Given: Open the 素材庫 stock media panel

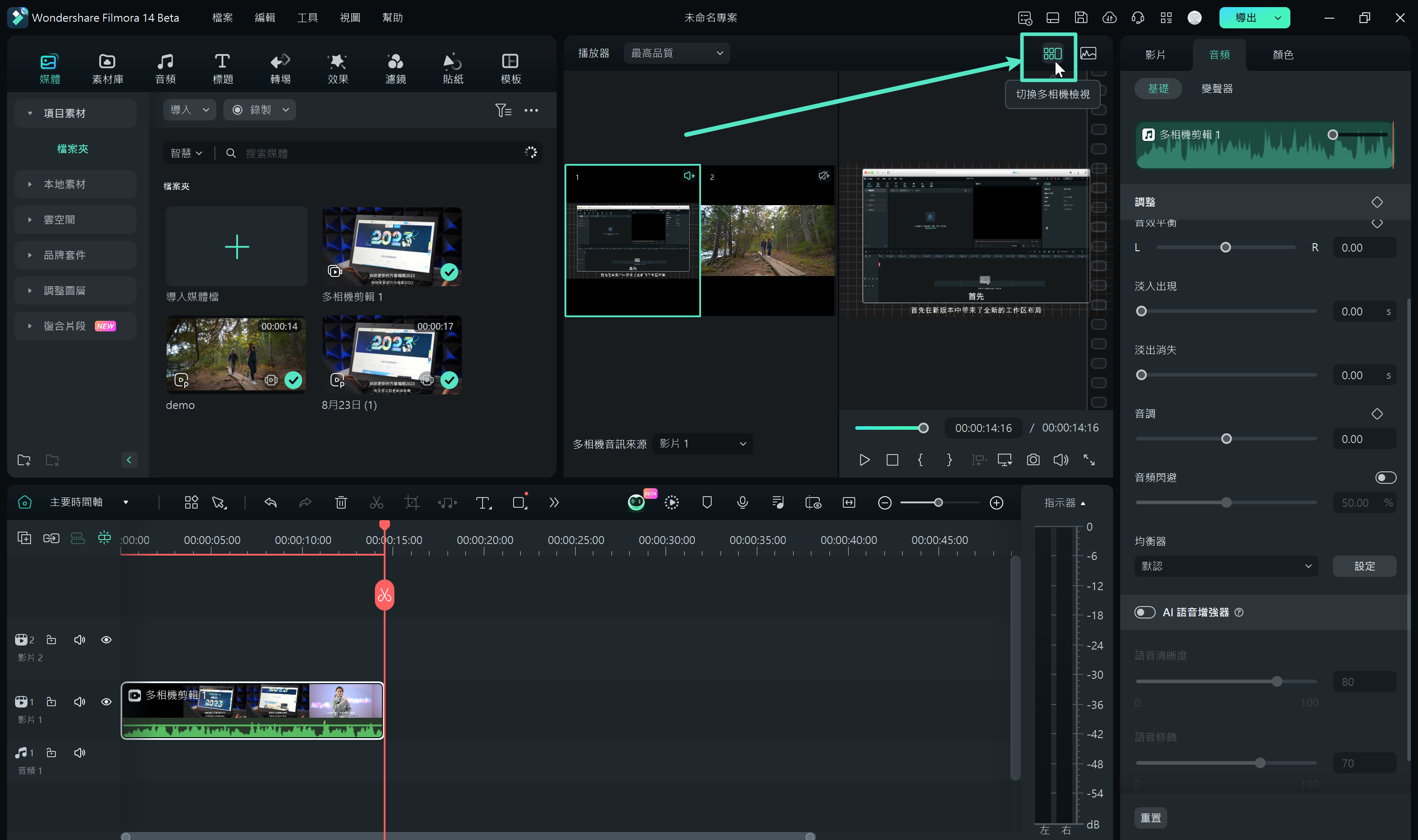Looking at the screenshot, I should [107, 68].
